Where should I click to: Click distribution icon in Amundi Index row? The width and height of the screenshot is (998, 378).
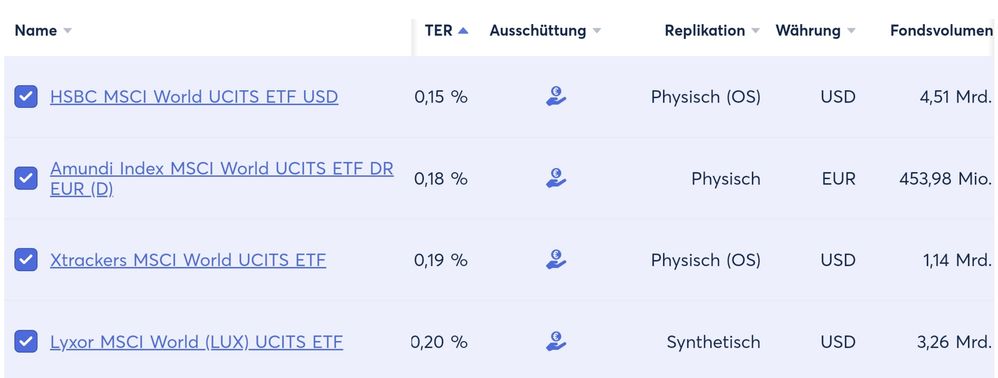[556, 178]
